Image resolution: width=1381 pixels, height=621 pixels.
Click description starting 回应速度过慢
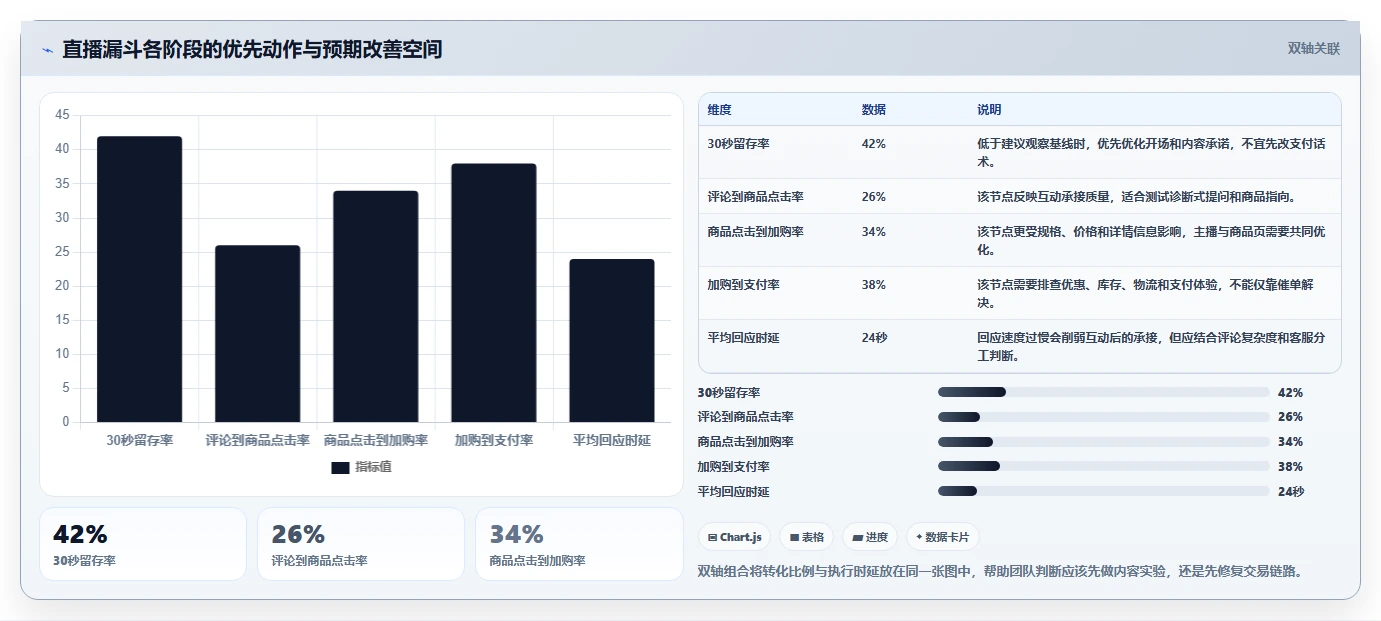pos(1152,346)
